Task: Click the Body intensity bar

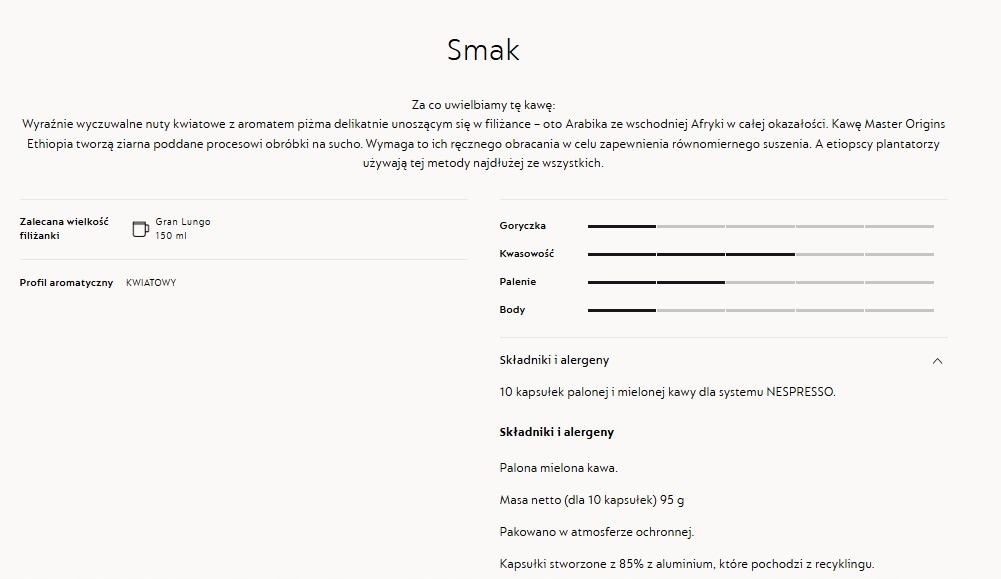Action: [x=760, y=311]
